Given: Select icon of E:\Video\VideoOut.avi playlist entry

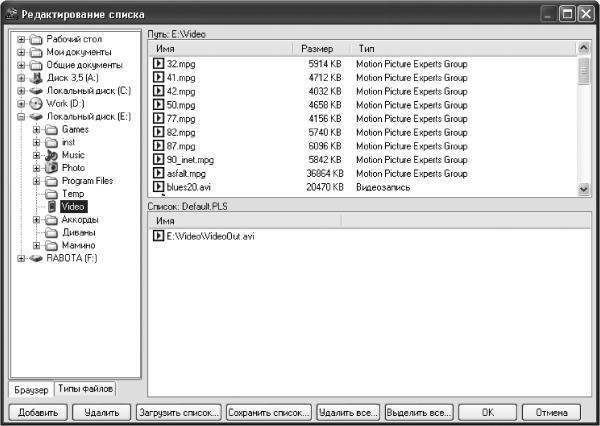Looking at the screenshot, I should point(158,236).
